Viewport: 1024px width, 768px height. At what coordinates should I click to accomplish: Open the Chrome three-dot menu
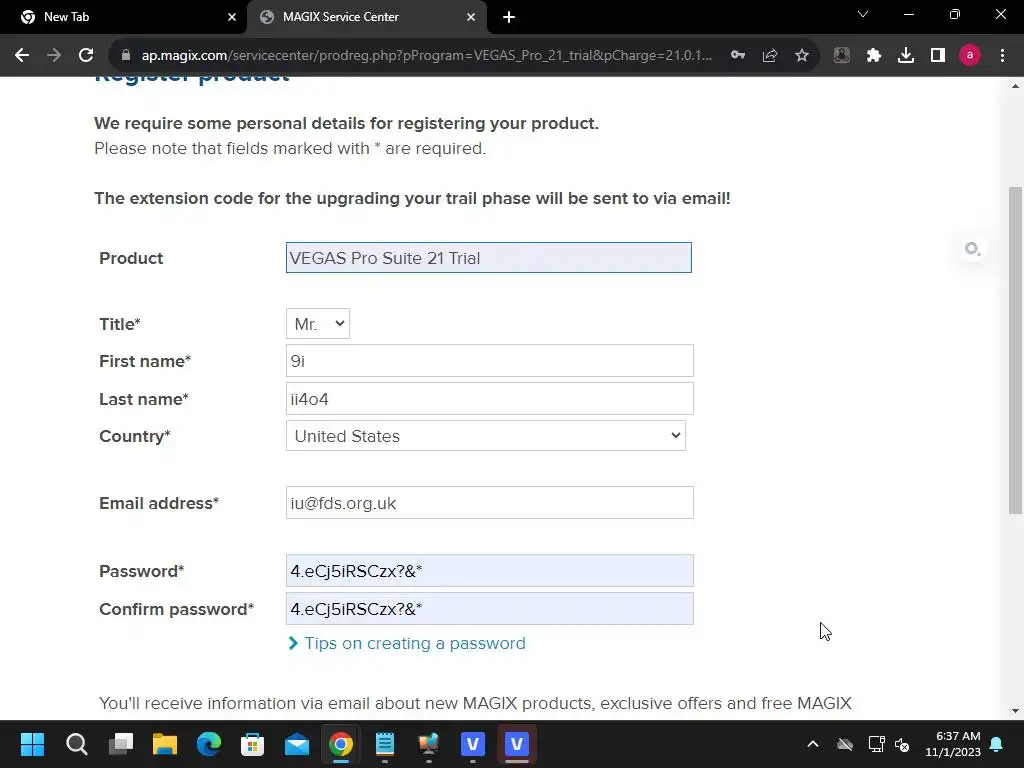pos(1002,56)
